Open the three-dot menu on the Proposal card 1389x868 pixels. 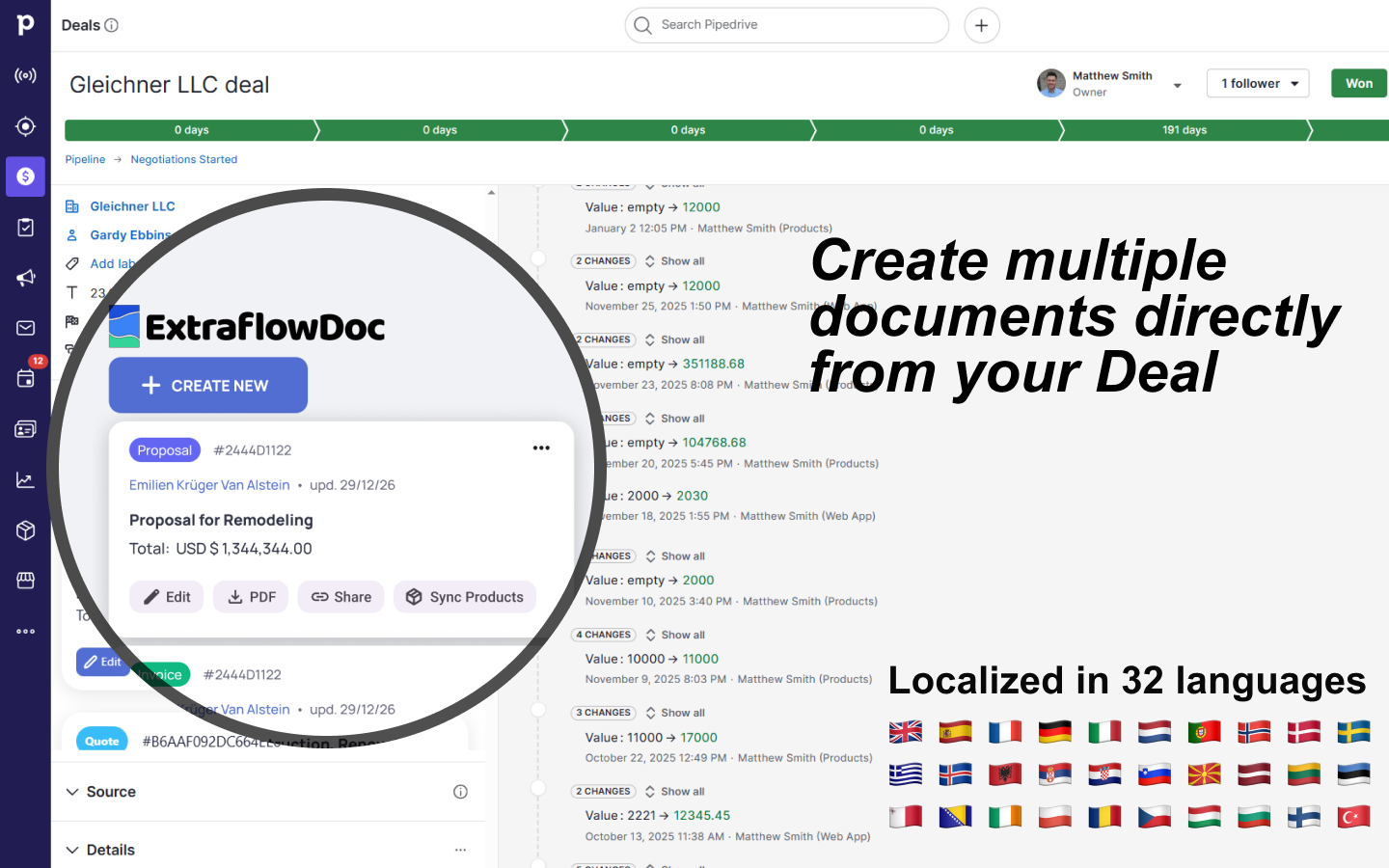(x=541, y=448)
